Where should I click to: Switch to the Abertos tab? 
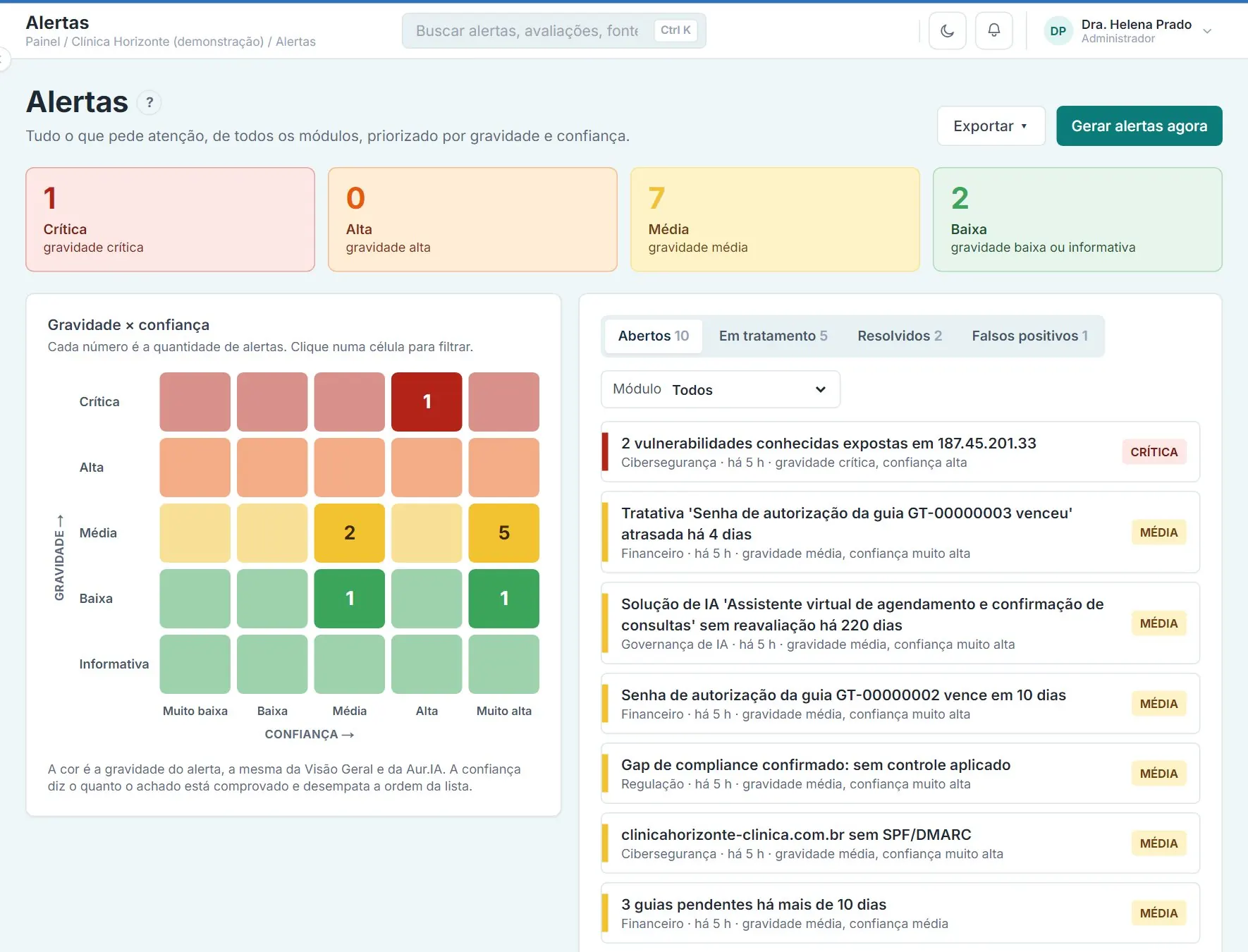(x=653, y=336)
